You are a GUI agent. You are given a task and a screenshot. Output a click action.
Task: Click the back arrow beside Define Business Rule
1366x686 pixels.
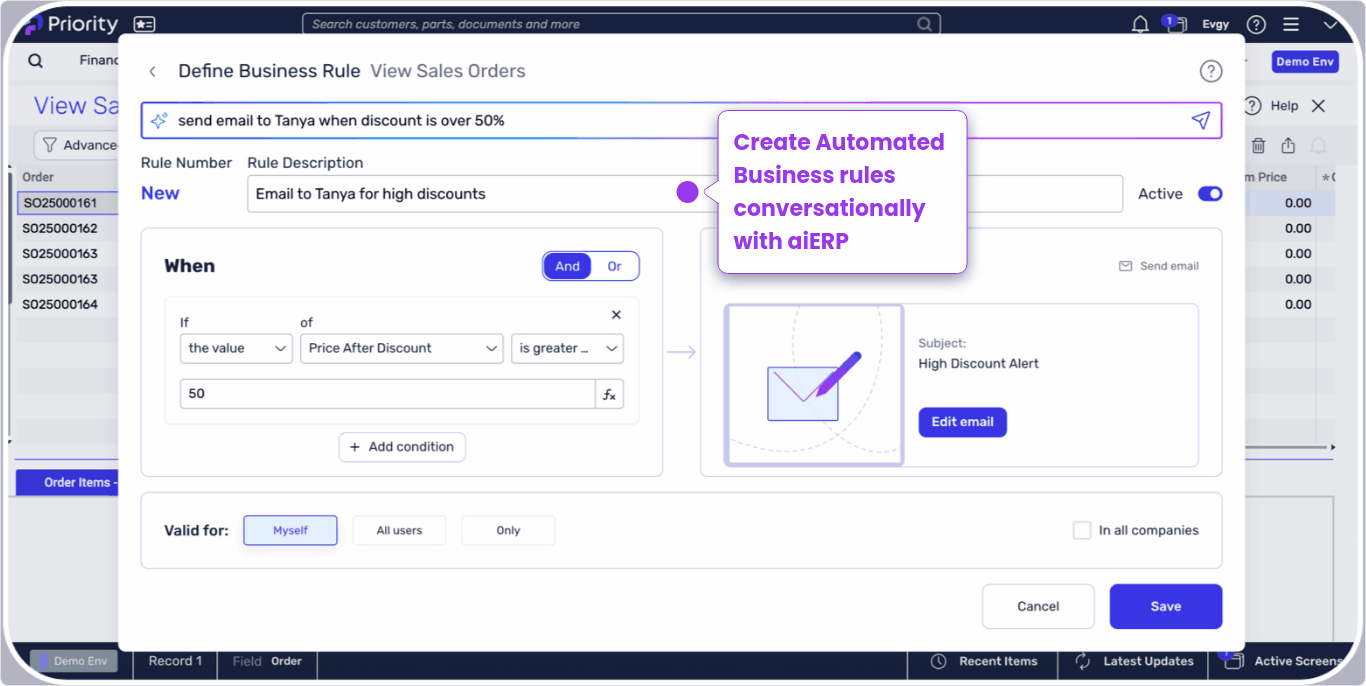pyautogui.click(x=152, y=71)
